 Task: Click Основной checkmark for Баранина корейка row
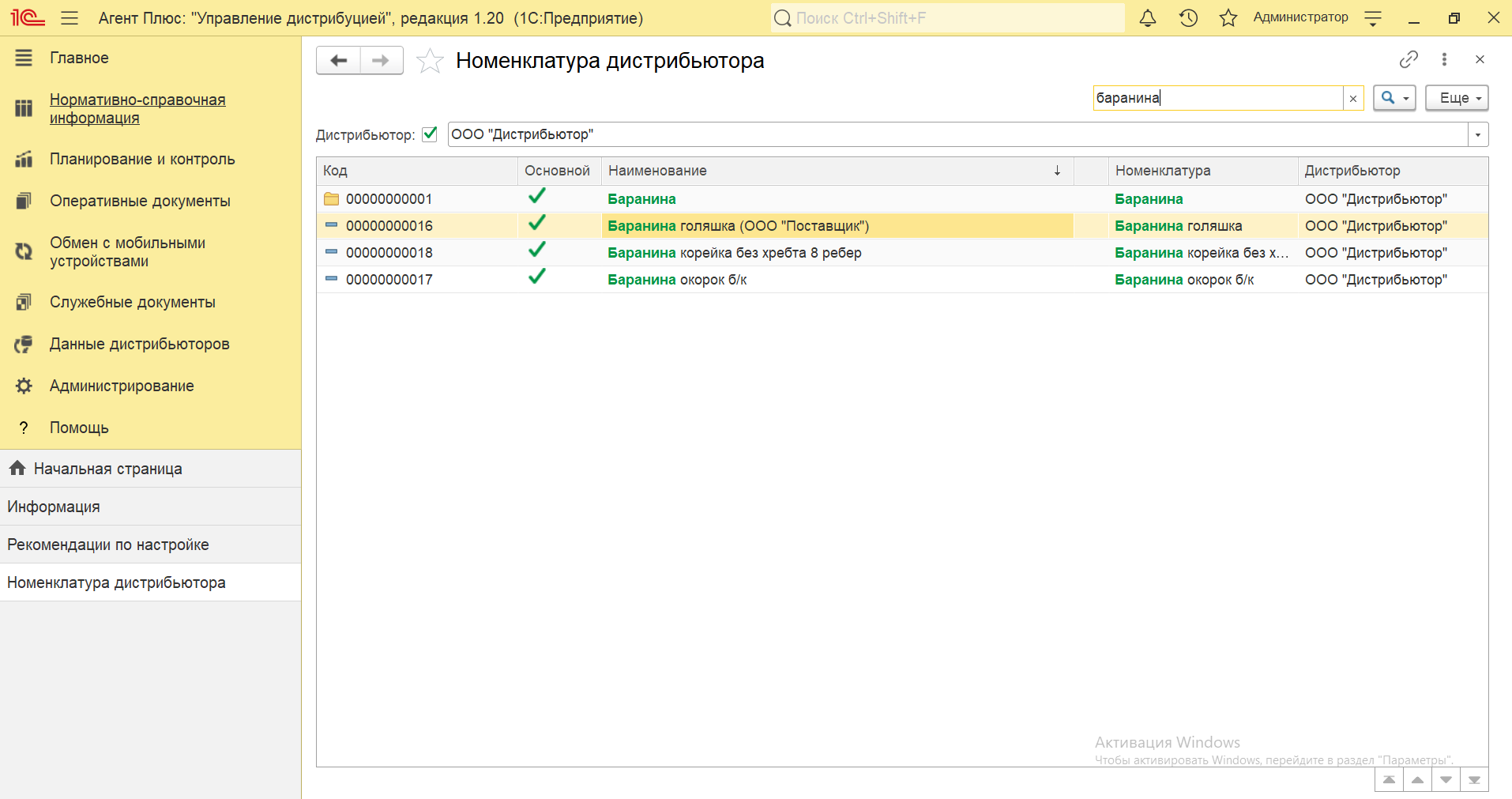pos(537,251)
